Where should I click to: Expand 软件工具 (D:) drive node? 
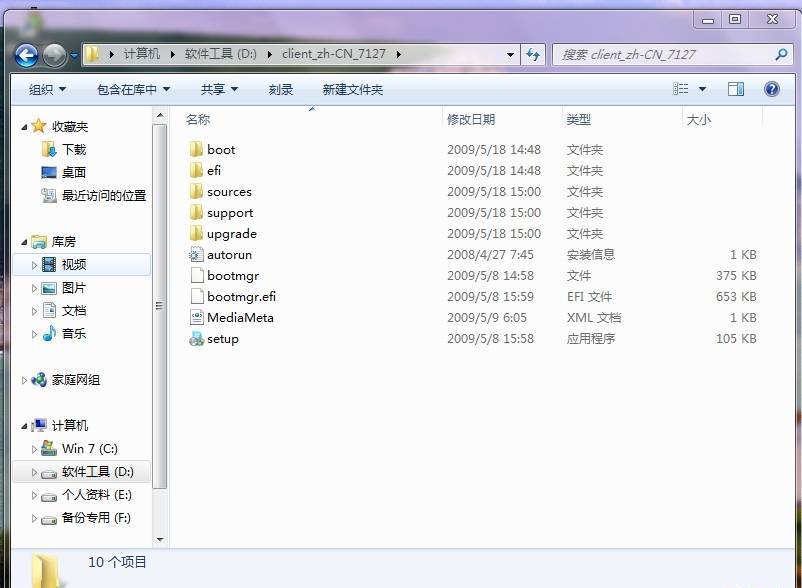click(34, 472)
